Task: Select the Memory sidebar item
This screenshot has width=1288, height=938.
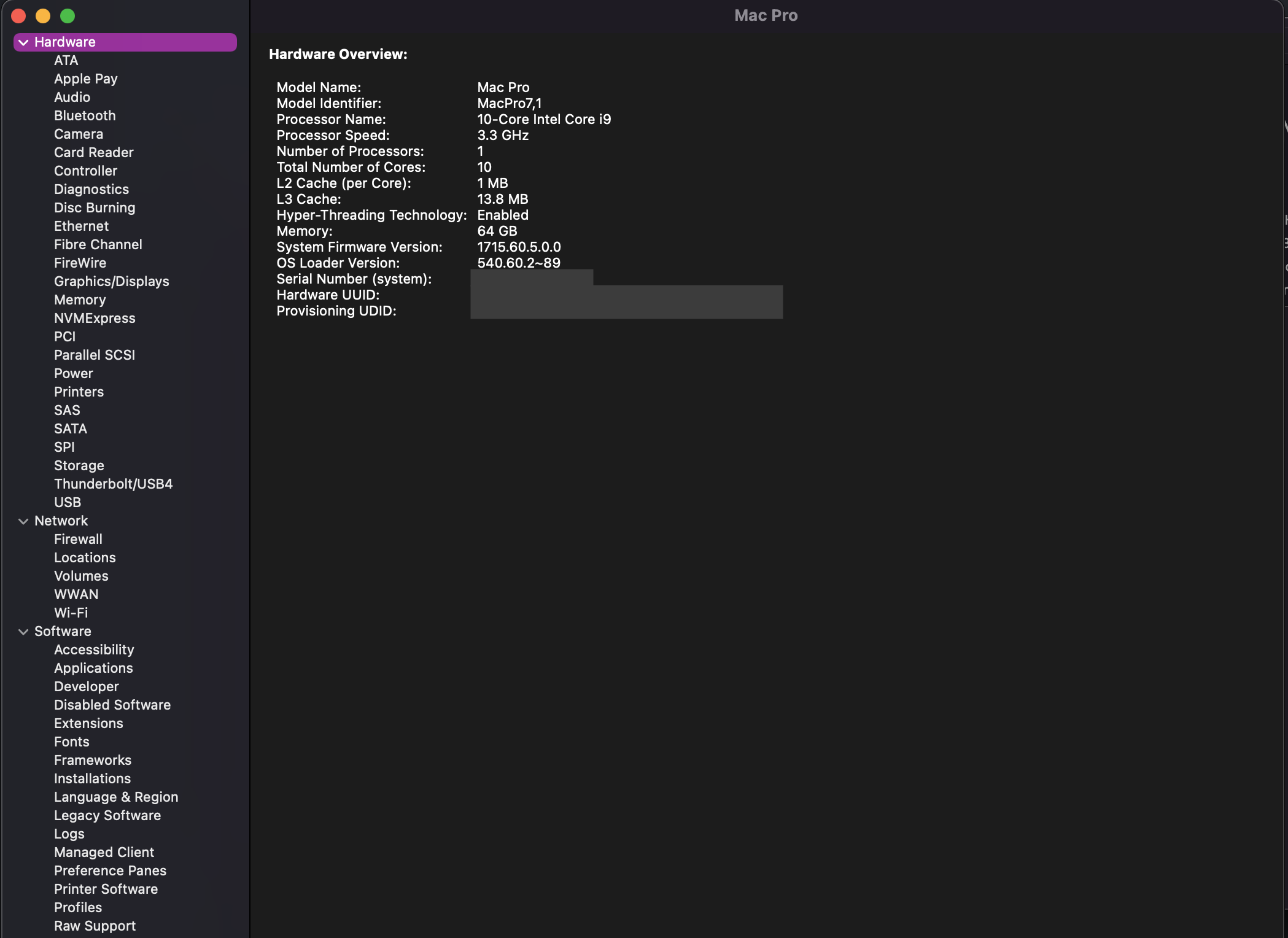Action: (x=80, y=300)
